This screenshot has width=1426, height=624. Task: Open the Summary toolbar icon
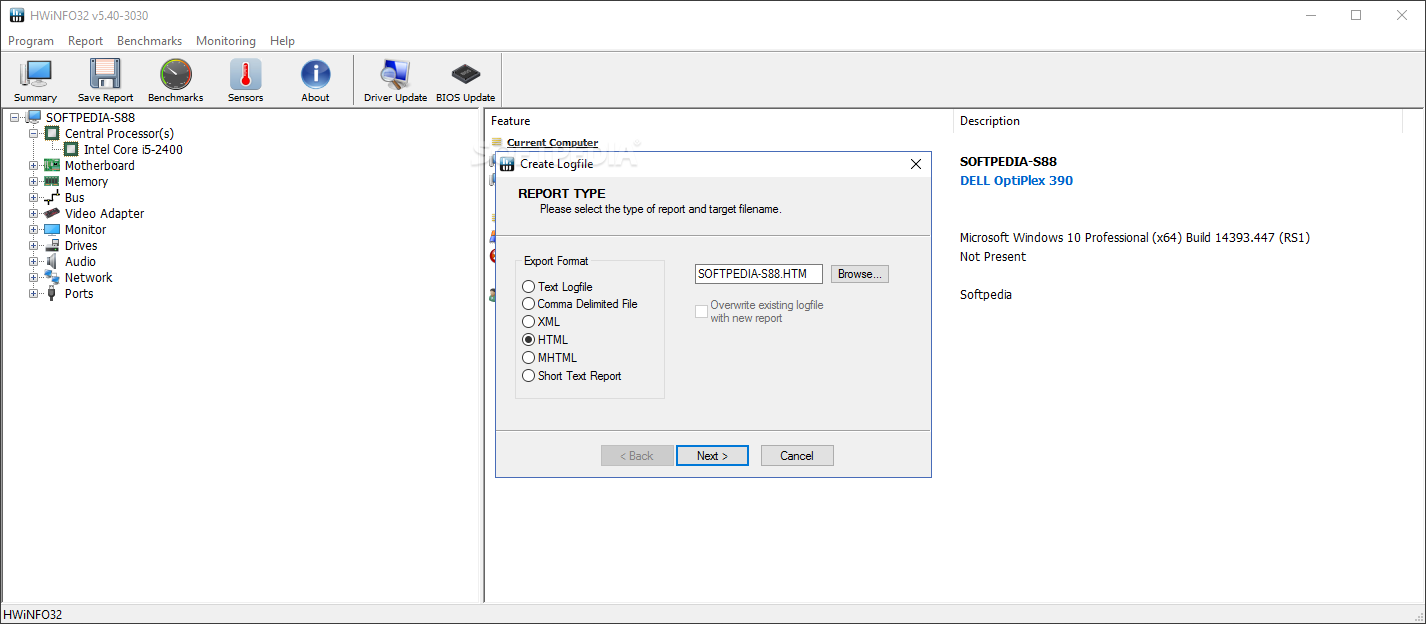tap(36, 74)
